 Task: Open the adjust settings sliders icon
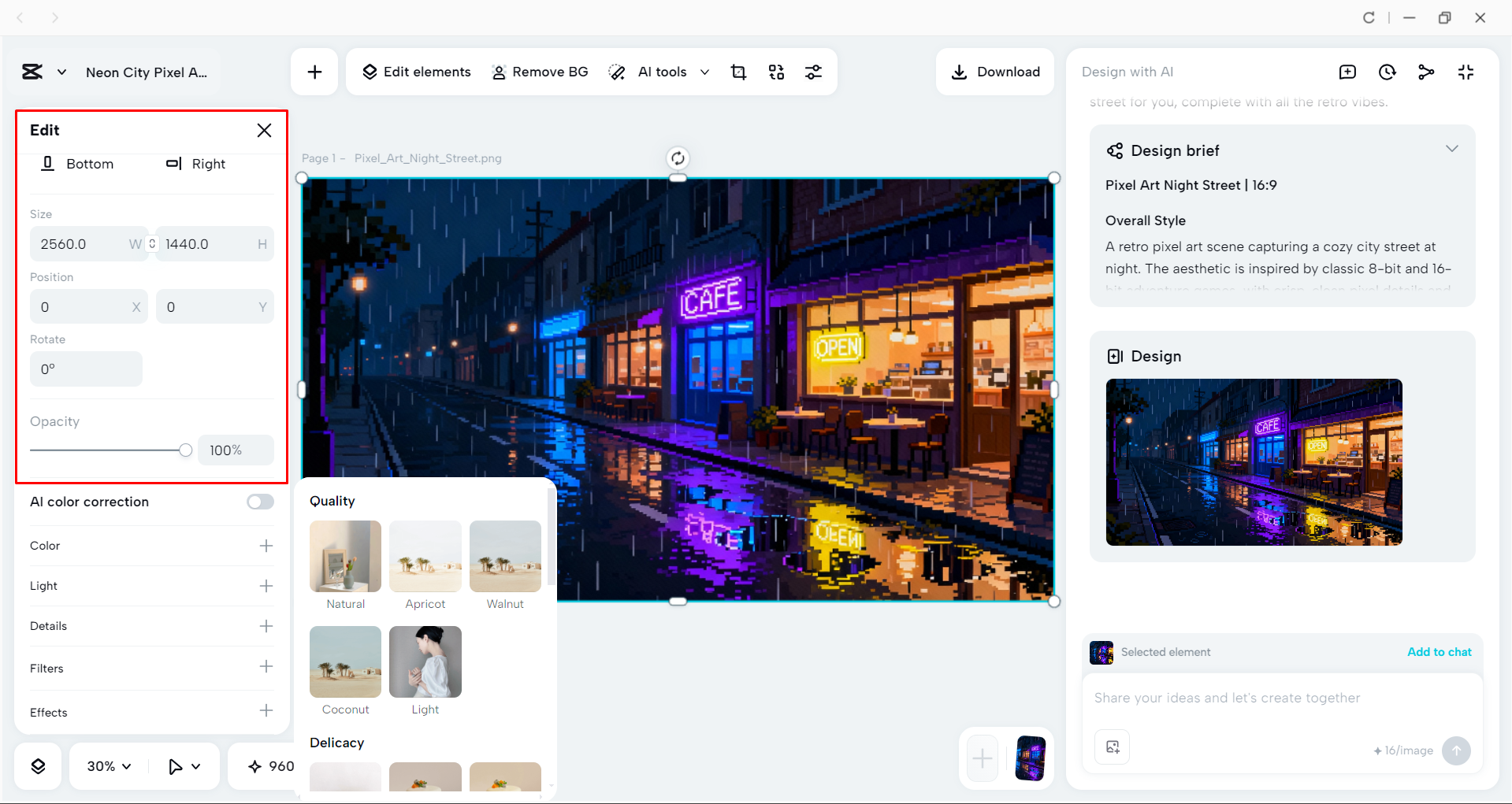pos(813,72)
